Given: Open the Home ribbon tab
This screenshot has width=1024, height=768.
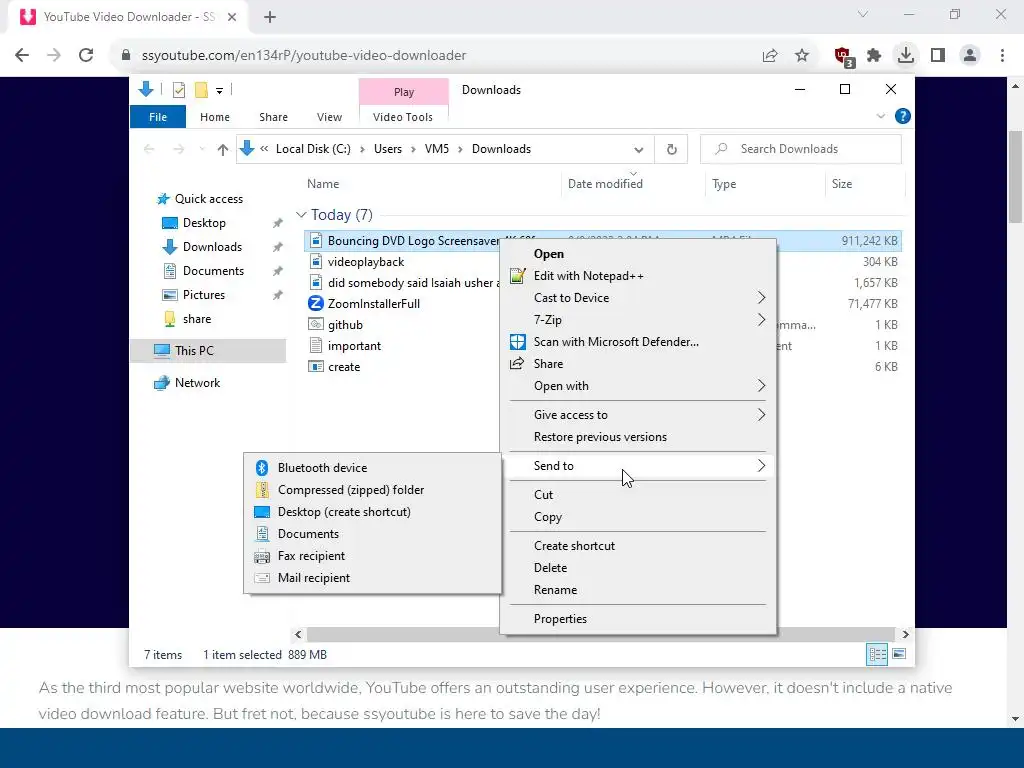Looking at the screenshot, I should (x=215, y=117).
